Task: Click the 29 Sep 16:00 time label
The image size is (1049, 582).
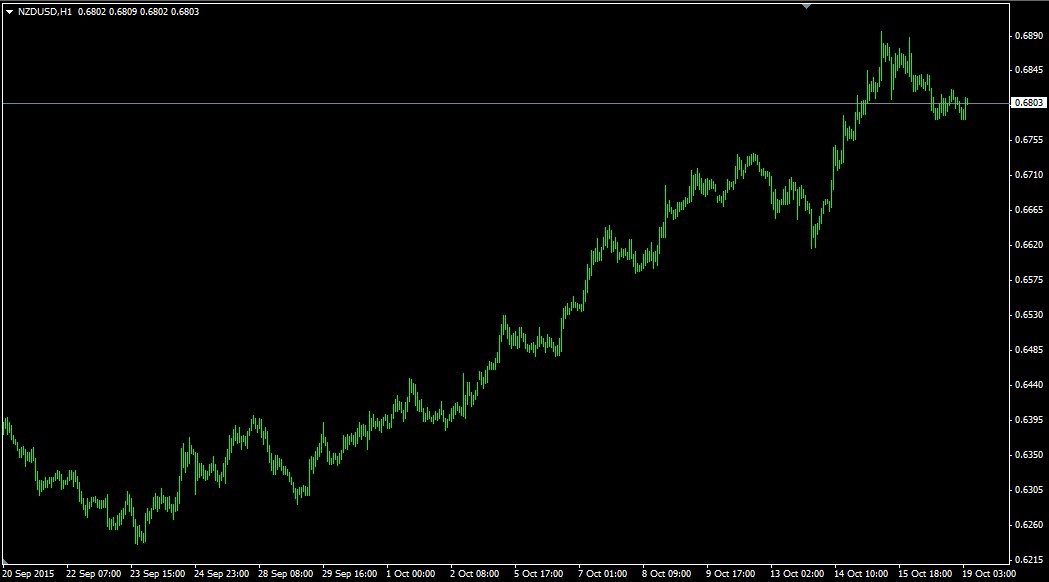Action: [349, 574]
